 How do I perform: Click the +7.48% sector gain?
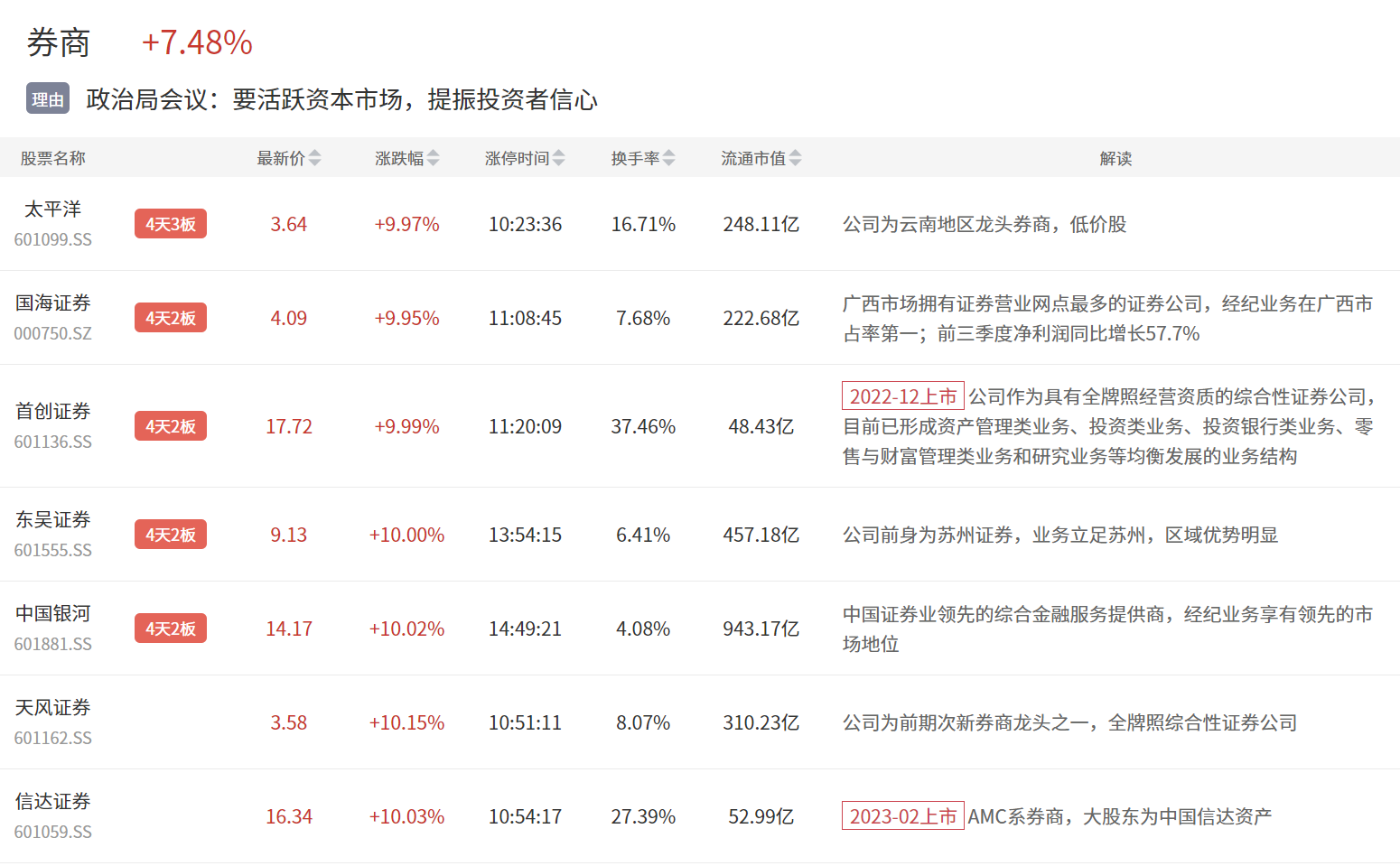pyautogui.click(x=197, y=42)
